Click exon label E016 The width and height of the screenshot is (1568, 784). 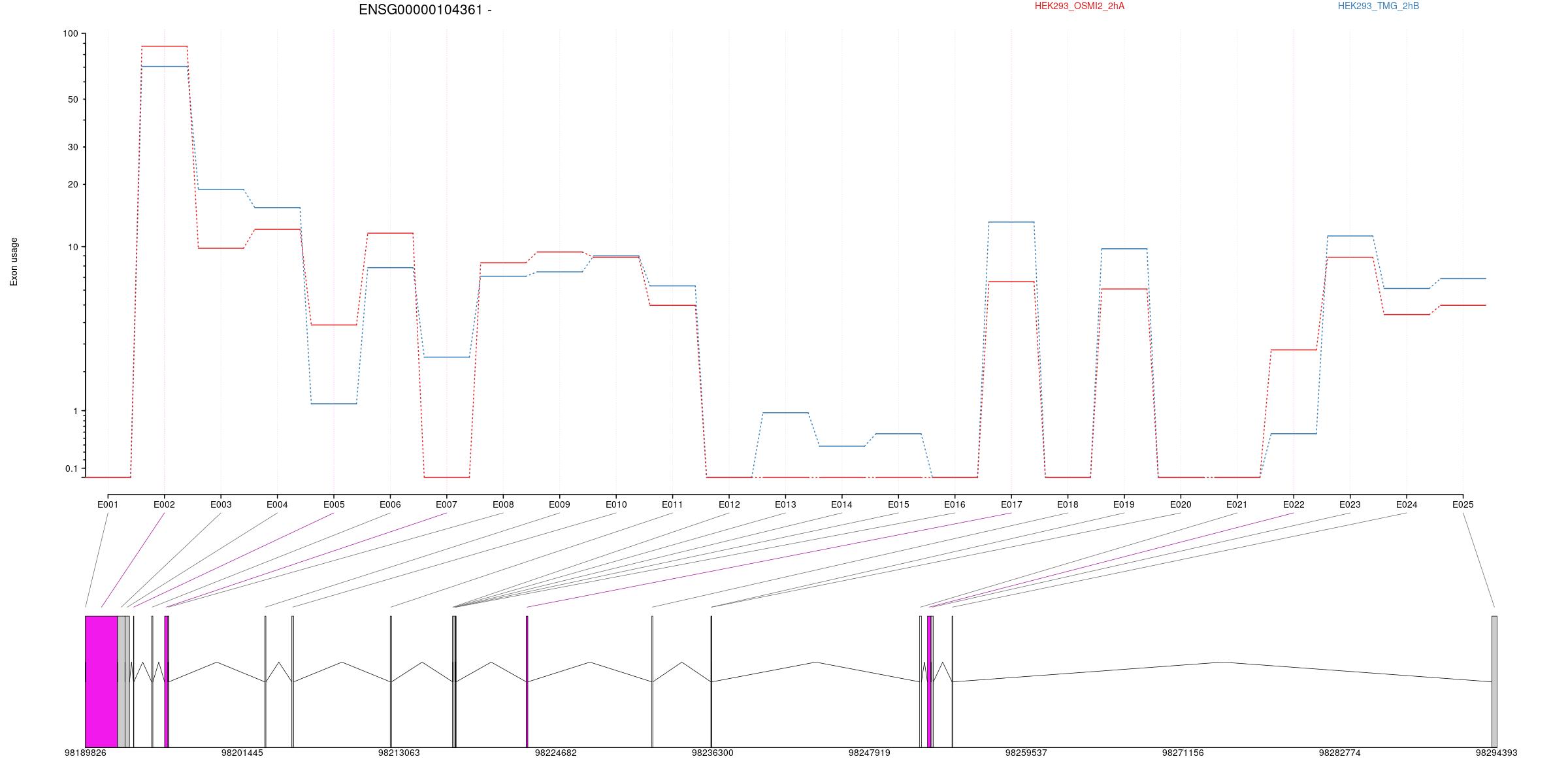[x=955, y=504]
